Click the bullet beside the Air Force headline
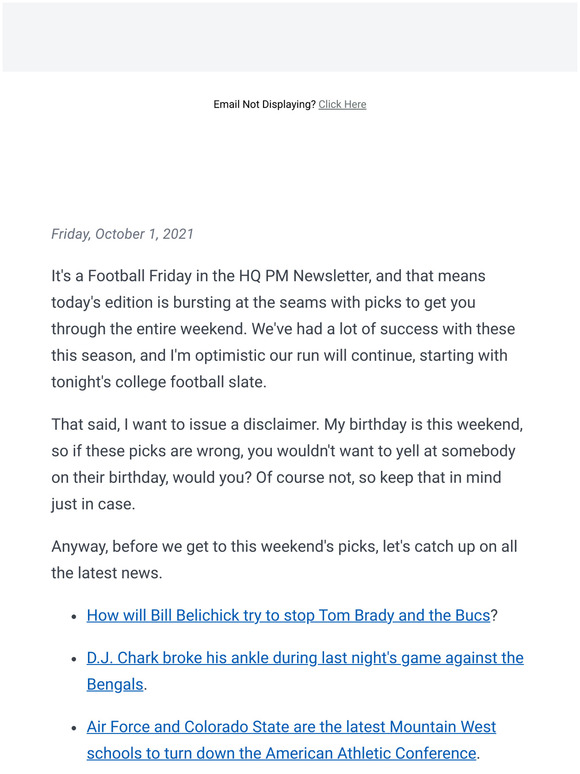 point(74,728)
